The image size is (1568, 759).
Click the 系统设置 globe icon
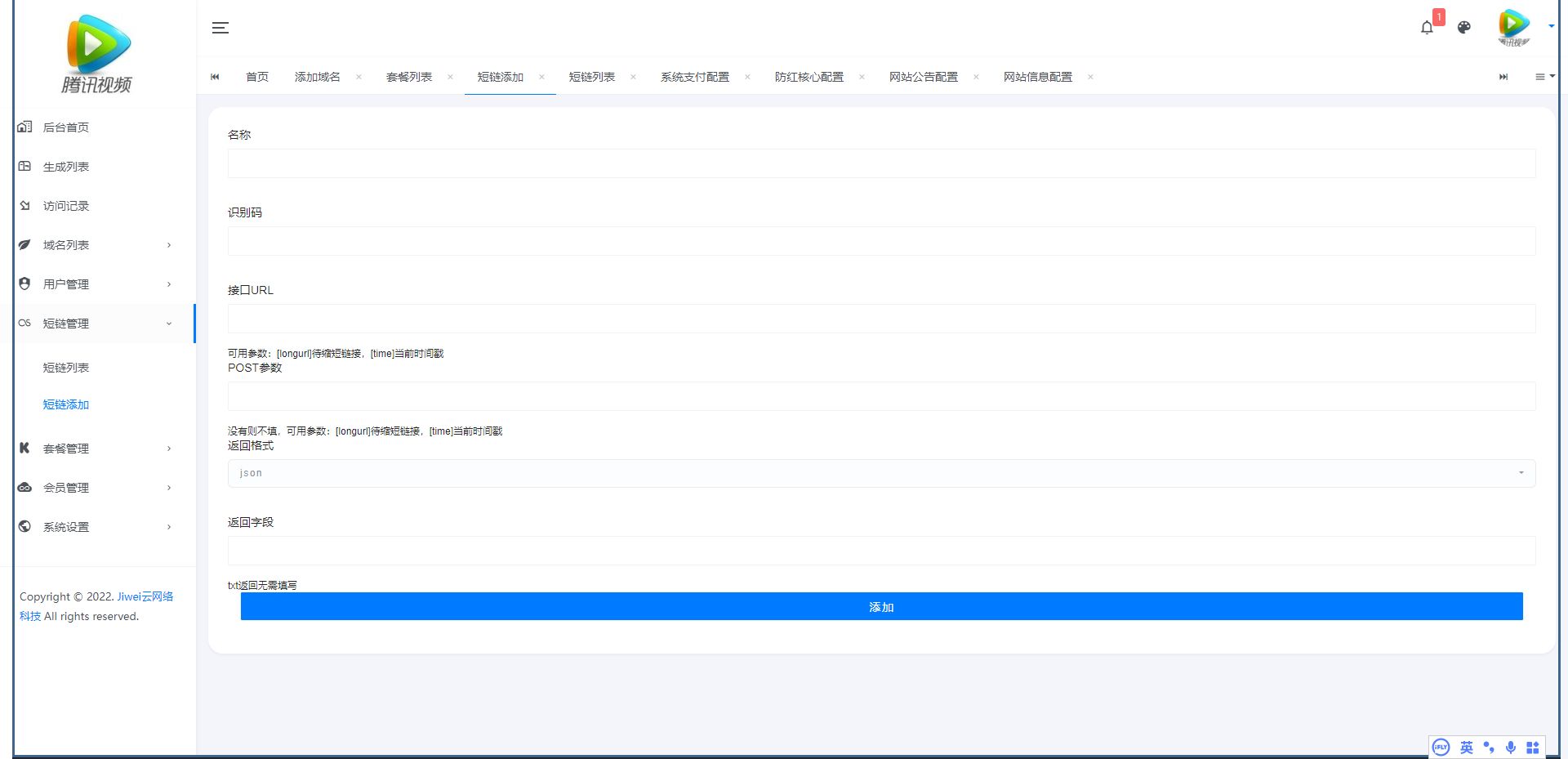tap(24, 526)
